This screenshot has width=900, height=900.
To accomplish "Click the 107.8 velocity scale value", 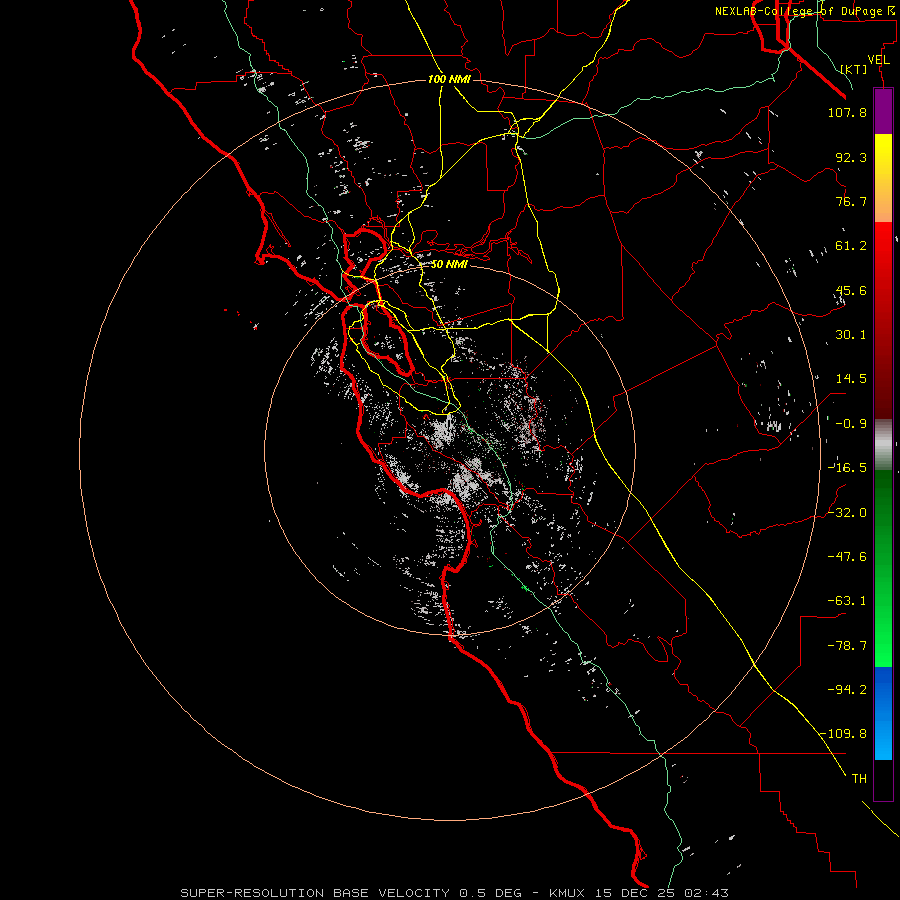I will (x=847, y=112).
